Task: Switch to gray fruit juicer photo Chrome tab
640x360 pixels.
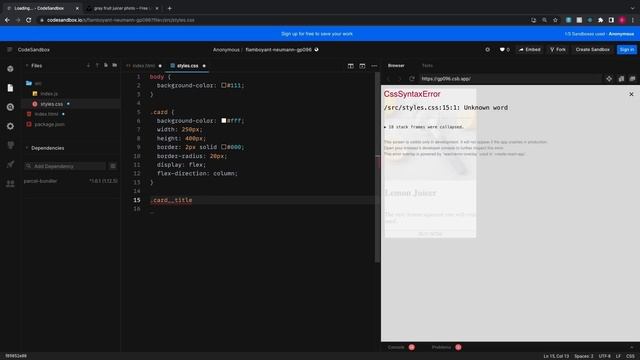Action: (121, 8)
